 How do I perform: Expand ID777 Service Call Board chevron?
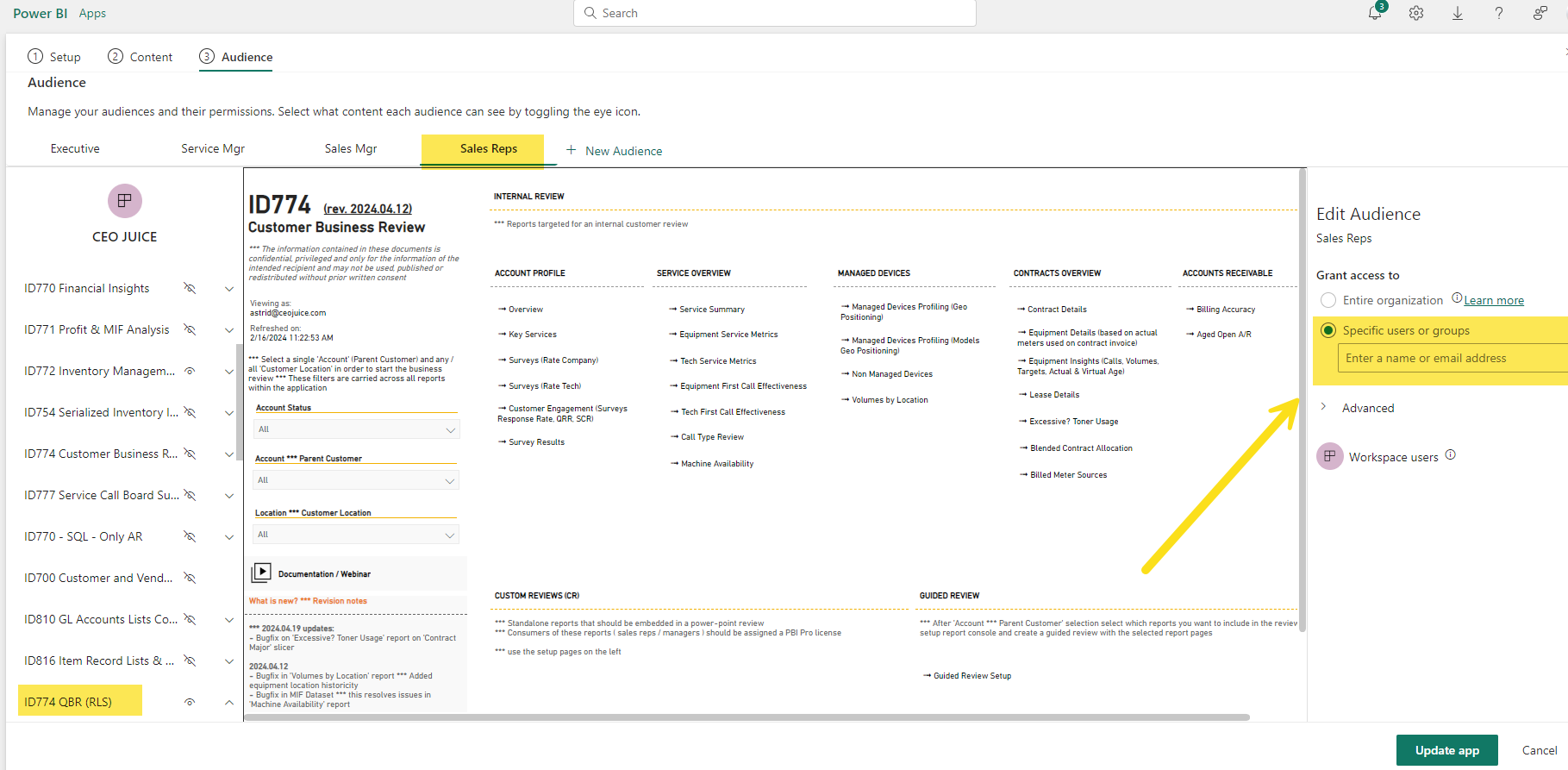click(x=229, y=496)
